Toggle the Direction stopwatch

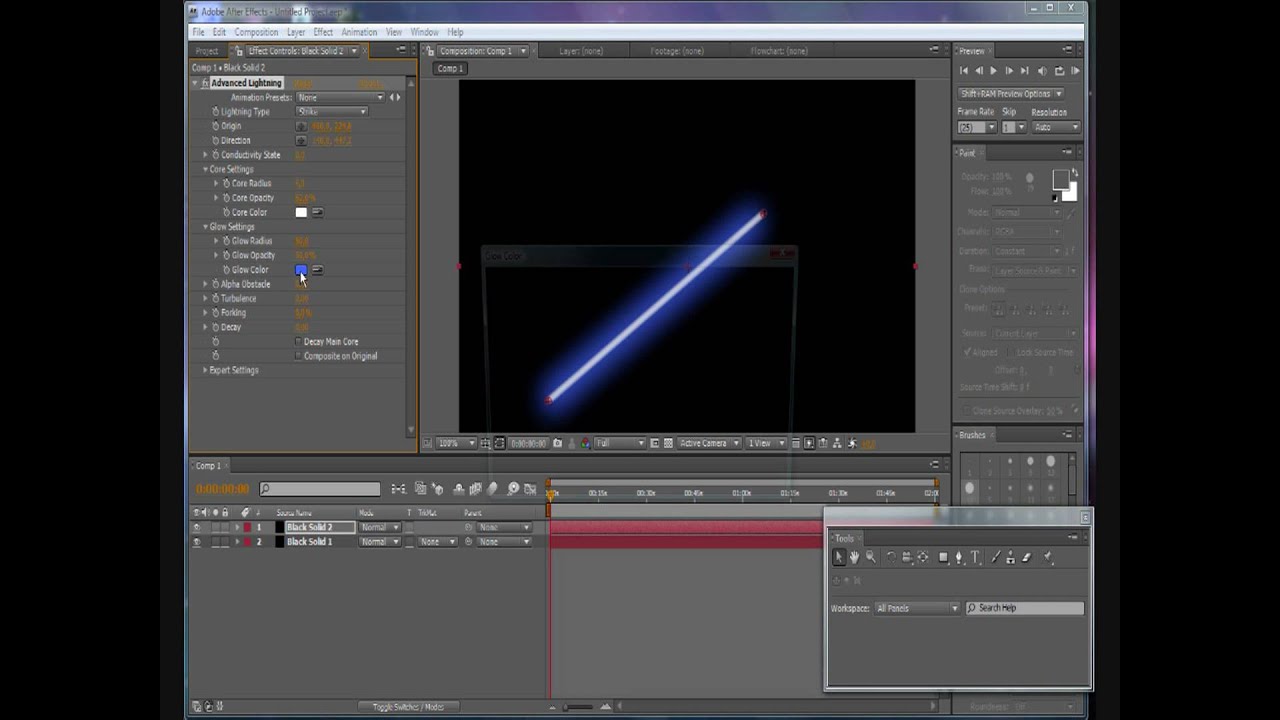pos(215,140)
